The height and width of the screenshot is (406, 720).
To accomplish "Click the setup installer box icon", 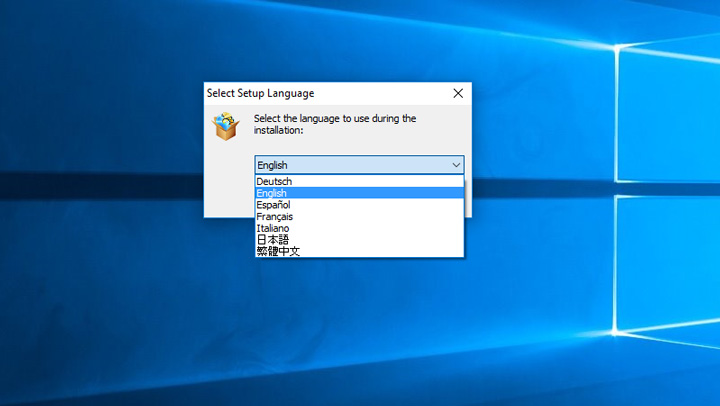I will click(225, 126).
